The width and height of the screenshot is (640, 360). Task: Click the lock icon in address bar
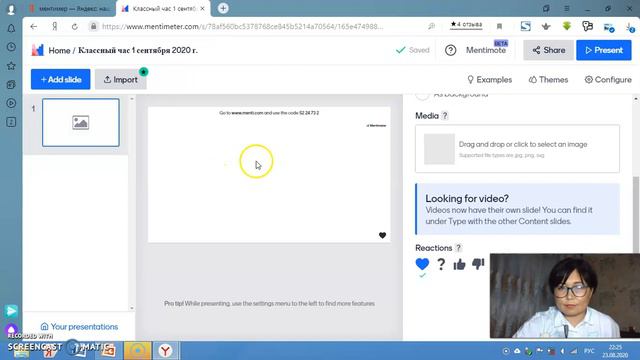click(x=93, y=27)
